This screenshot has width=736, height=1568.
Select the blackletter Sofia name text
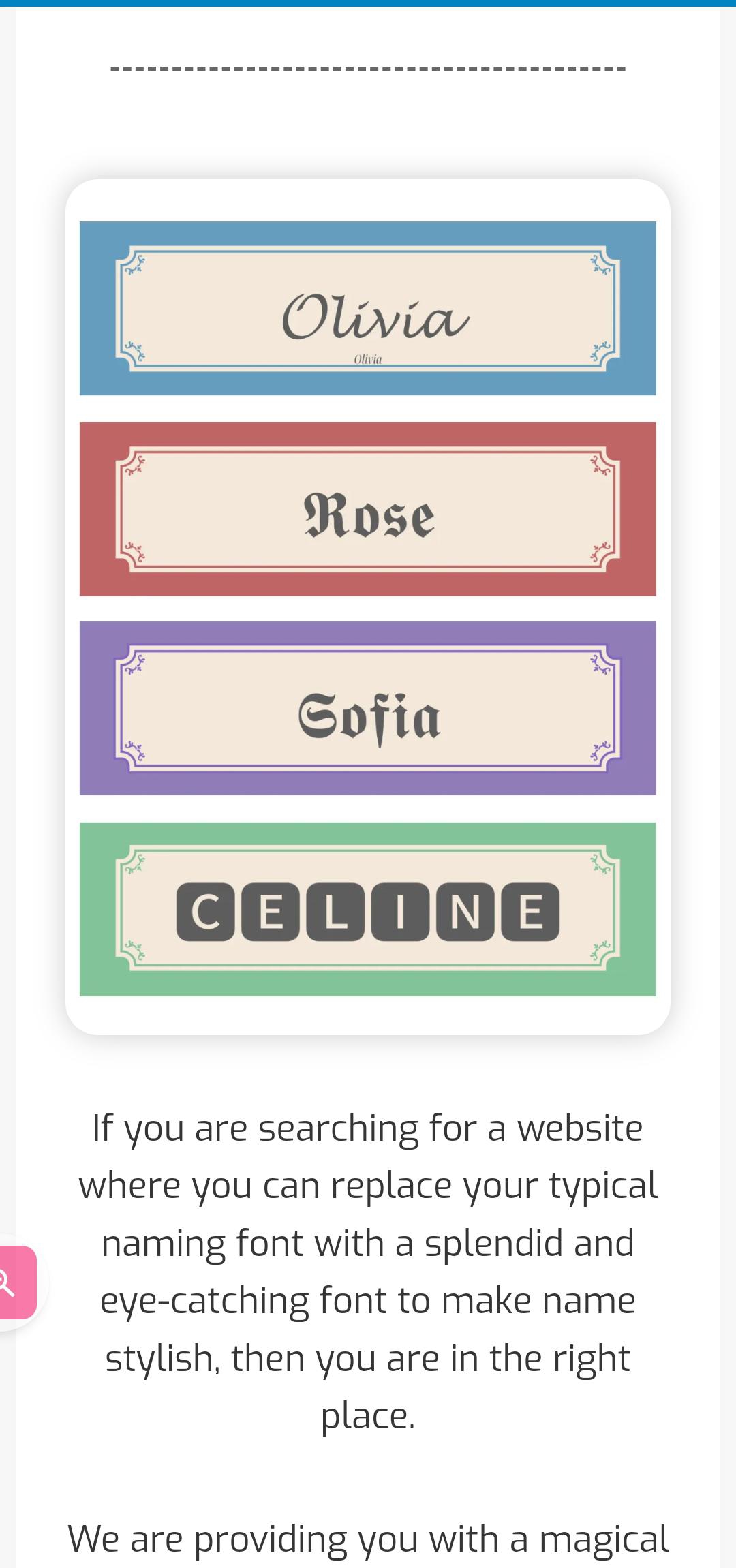pos(369,717)
